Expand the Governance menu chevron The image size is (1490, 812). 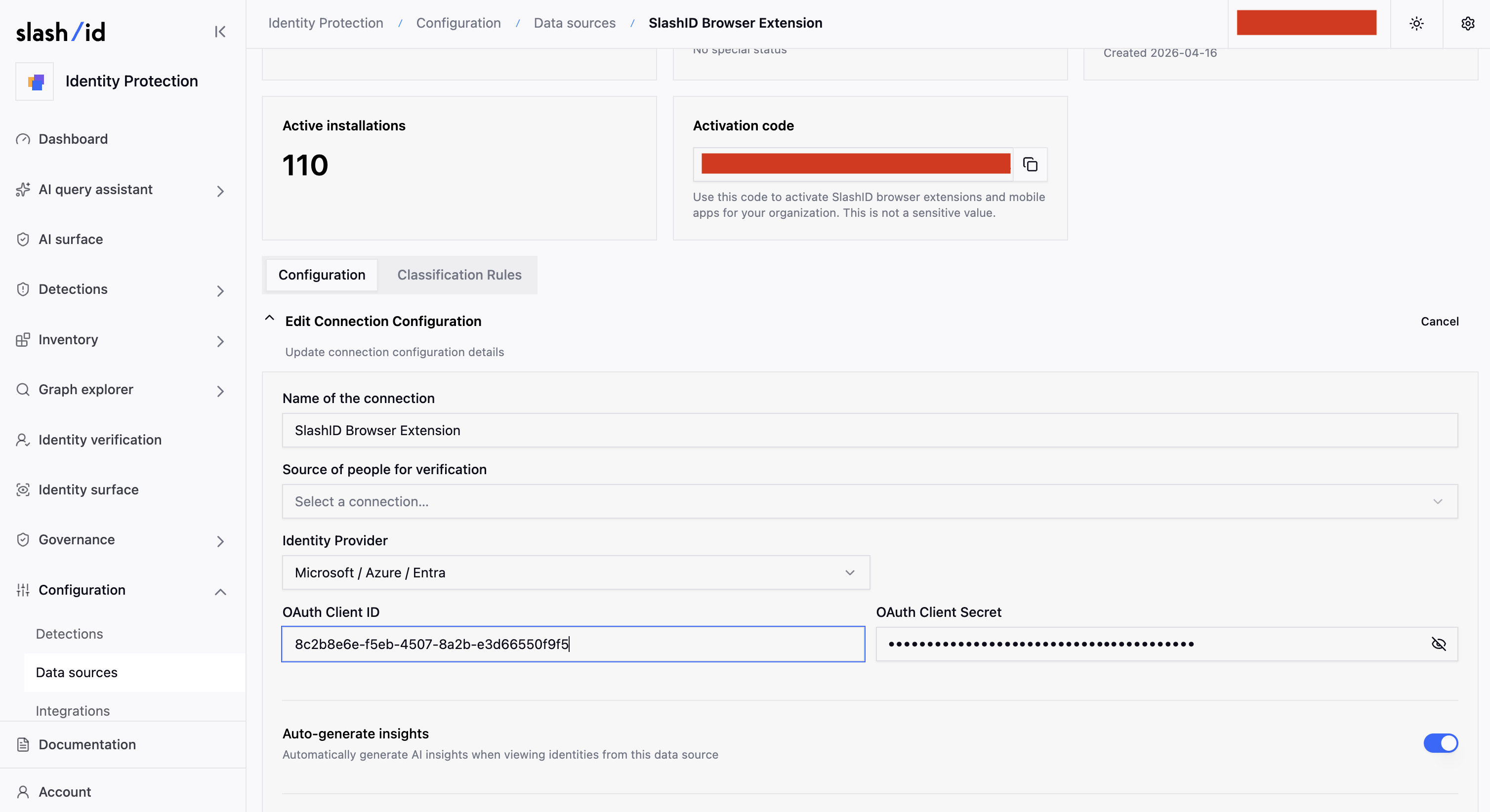[x=220, y=541]
